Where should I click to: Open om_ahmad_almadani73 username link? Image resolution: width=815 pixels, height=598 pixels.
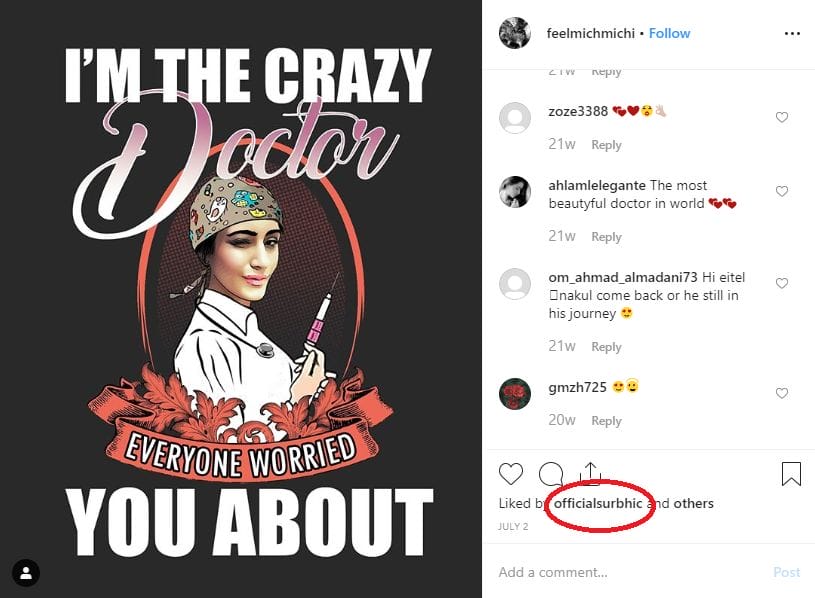(x=623, y=277)
